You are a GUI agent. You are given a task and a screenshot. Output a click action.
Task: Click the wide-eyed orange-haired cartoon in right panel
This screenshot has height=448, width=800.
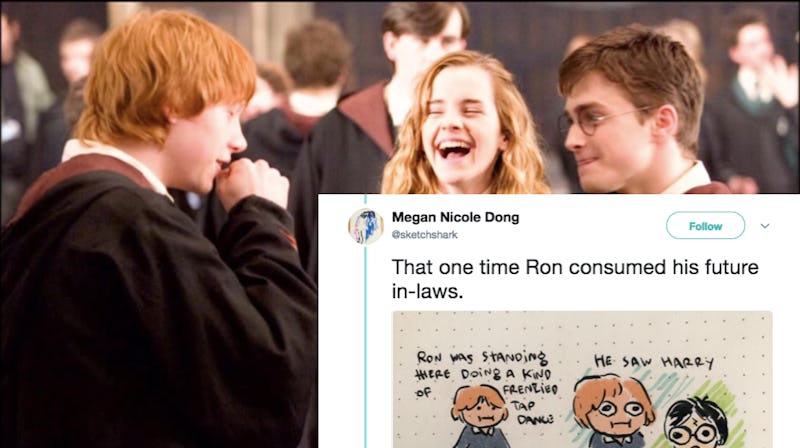click(x=612, y=411)
